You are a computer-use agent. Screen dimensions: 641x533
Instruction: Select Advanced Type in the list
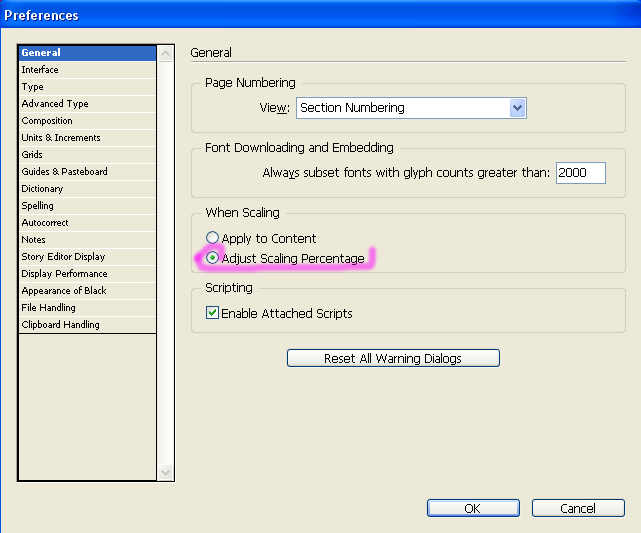point(87,104)
